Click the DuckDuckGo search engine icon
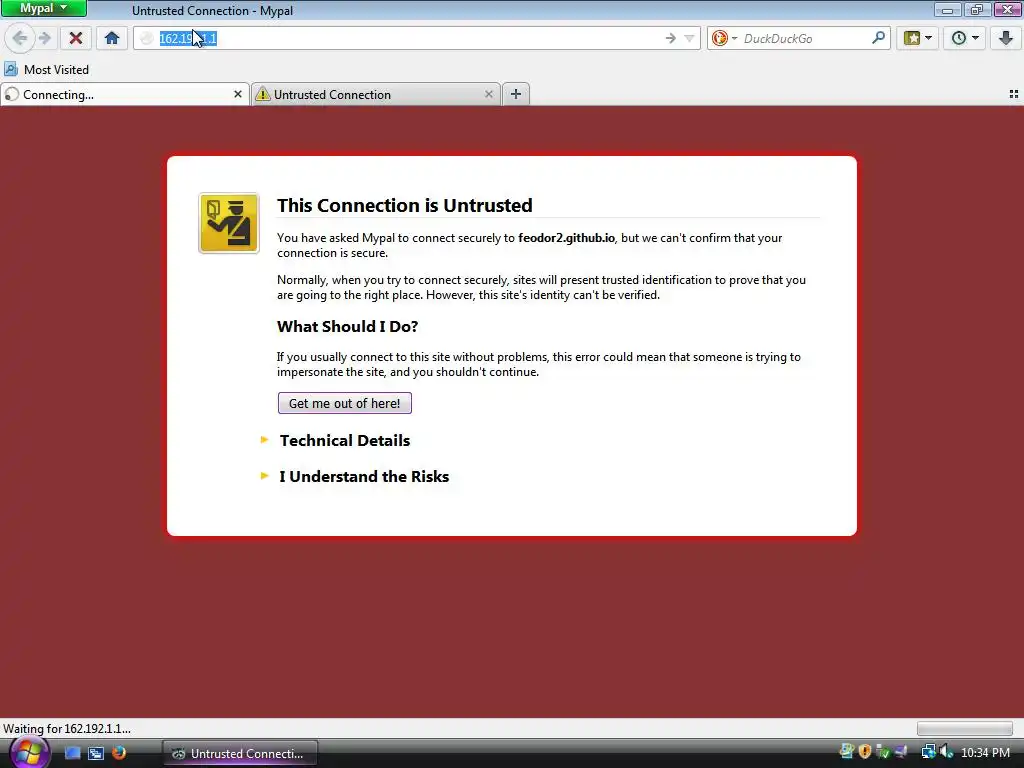The image size is (1024, 768). click(720, 39)
